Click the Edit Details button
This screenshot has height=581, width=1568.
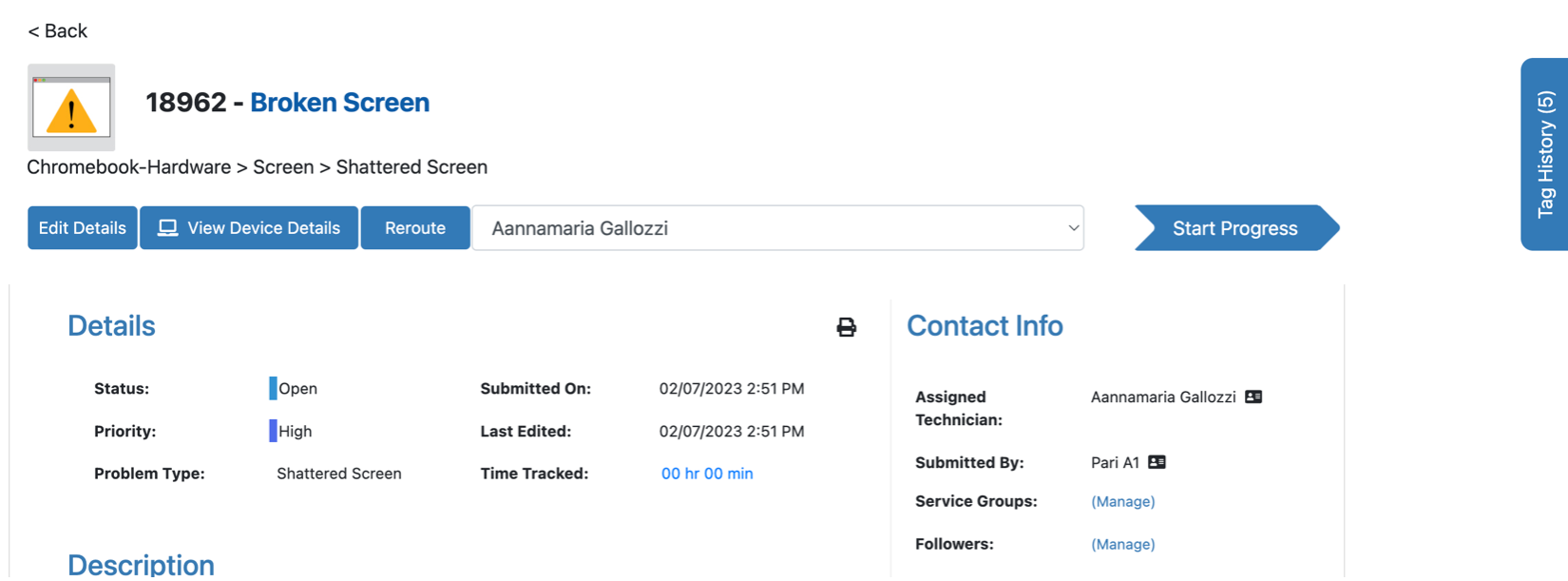click(x=82, y=228)
